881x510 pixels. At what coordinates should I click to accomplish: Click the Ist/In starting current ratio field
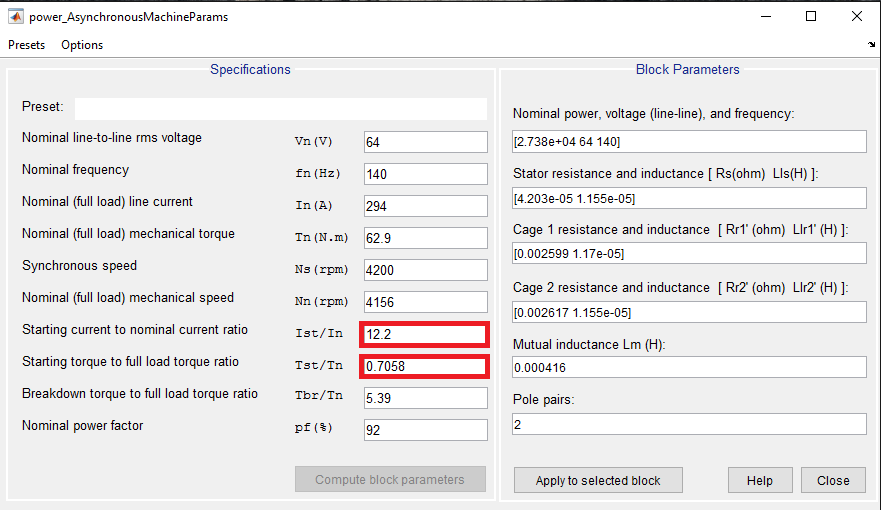[424, 334]
